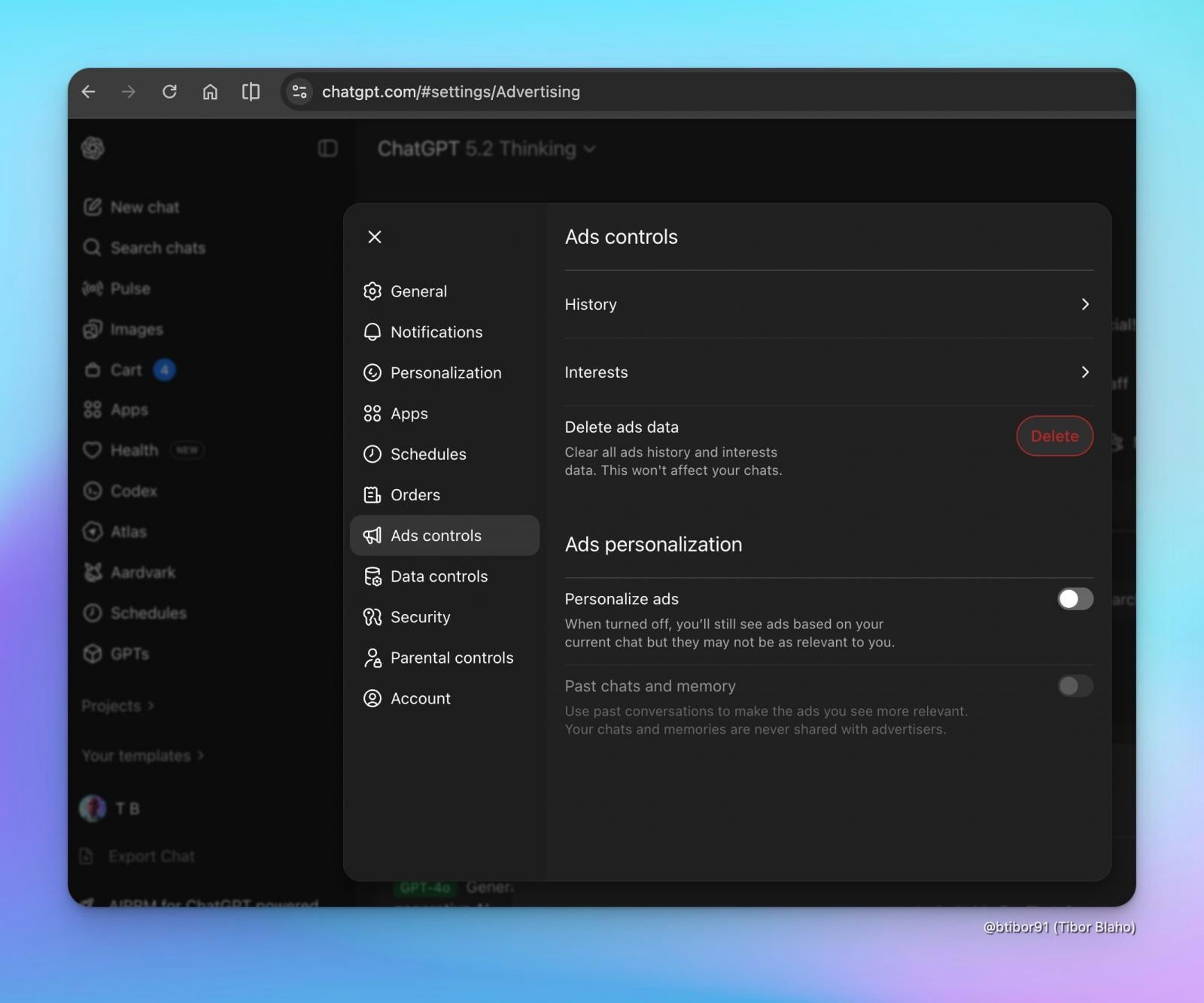Enable the Personalize ads toggle
1204x1003 pixels.
(x=1075, y=599)
